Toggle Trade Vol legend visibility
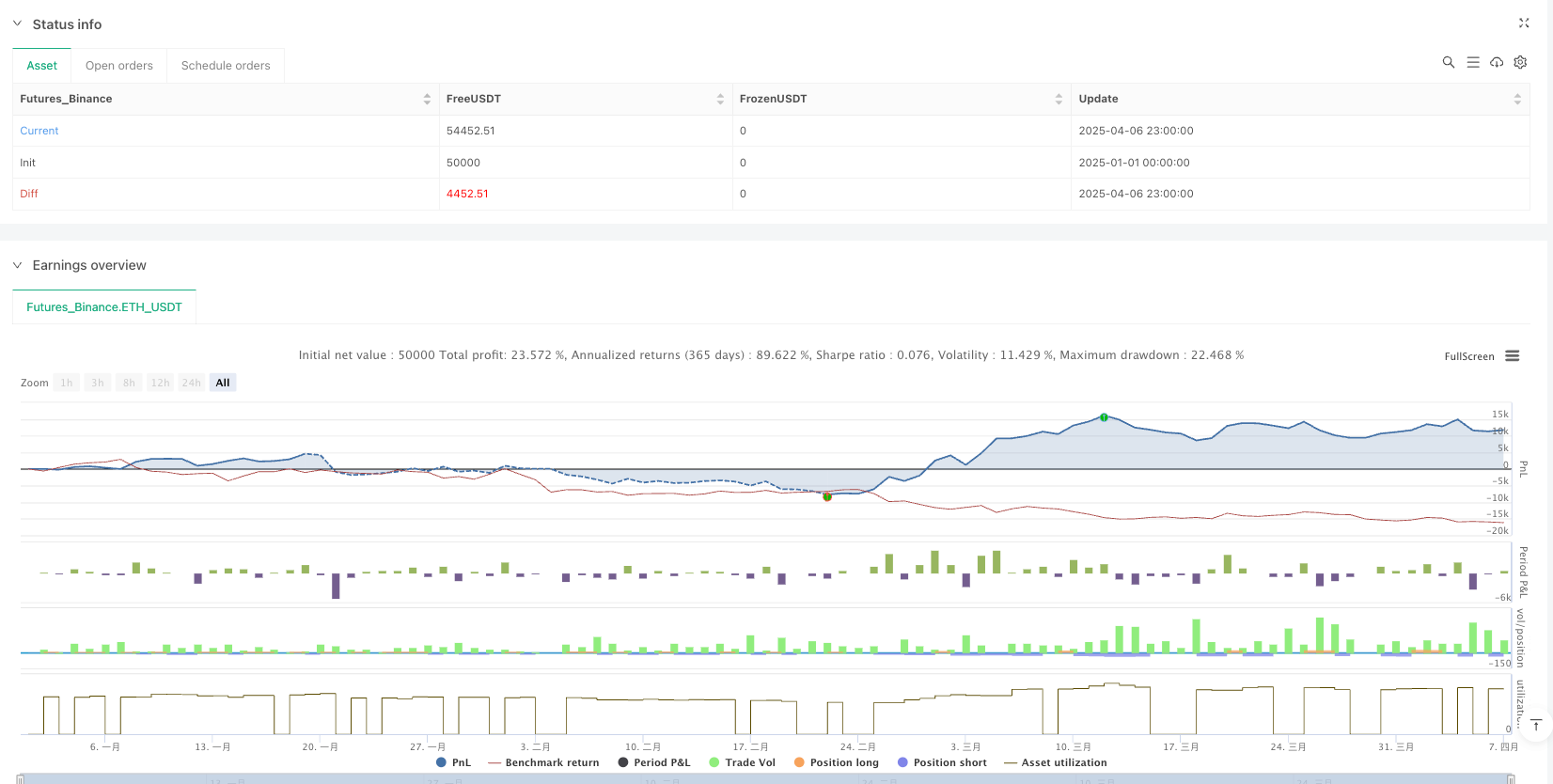The width and height of the screenshot is (1553, 784). [742, 762]
